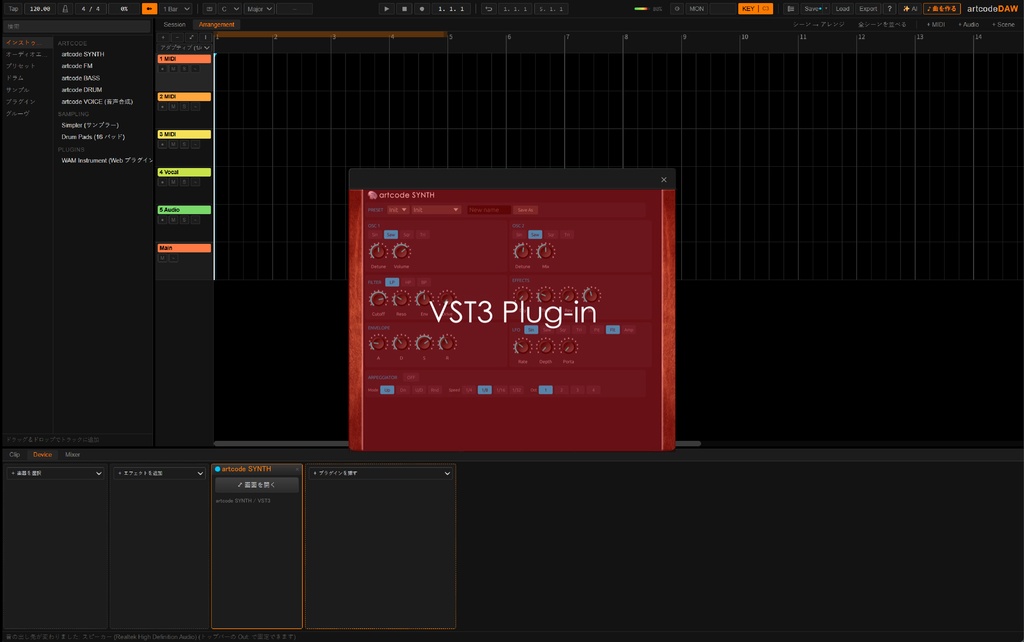Open the Major scale dropdown

[259, 8]
